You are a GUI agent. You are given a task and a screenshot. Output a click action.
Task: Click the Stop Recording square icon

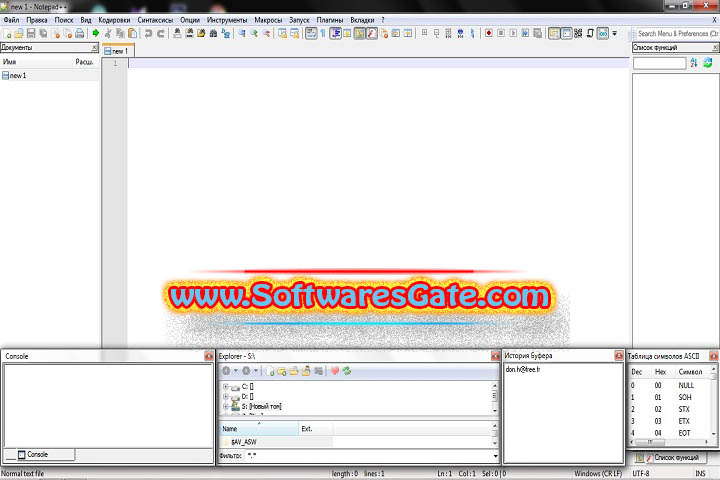(x=501, y=34)
